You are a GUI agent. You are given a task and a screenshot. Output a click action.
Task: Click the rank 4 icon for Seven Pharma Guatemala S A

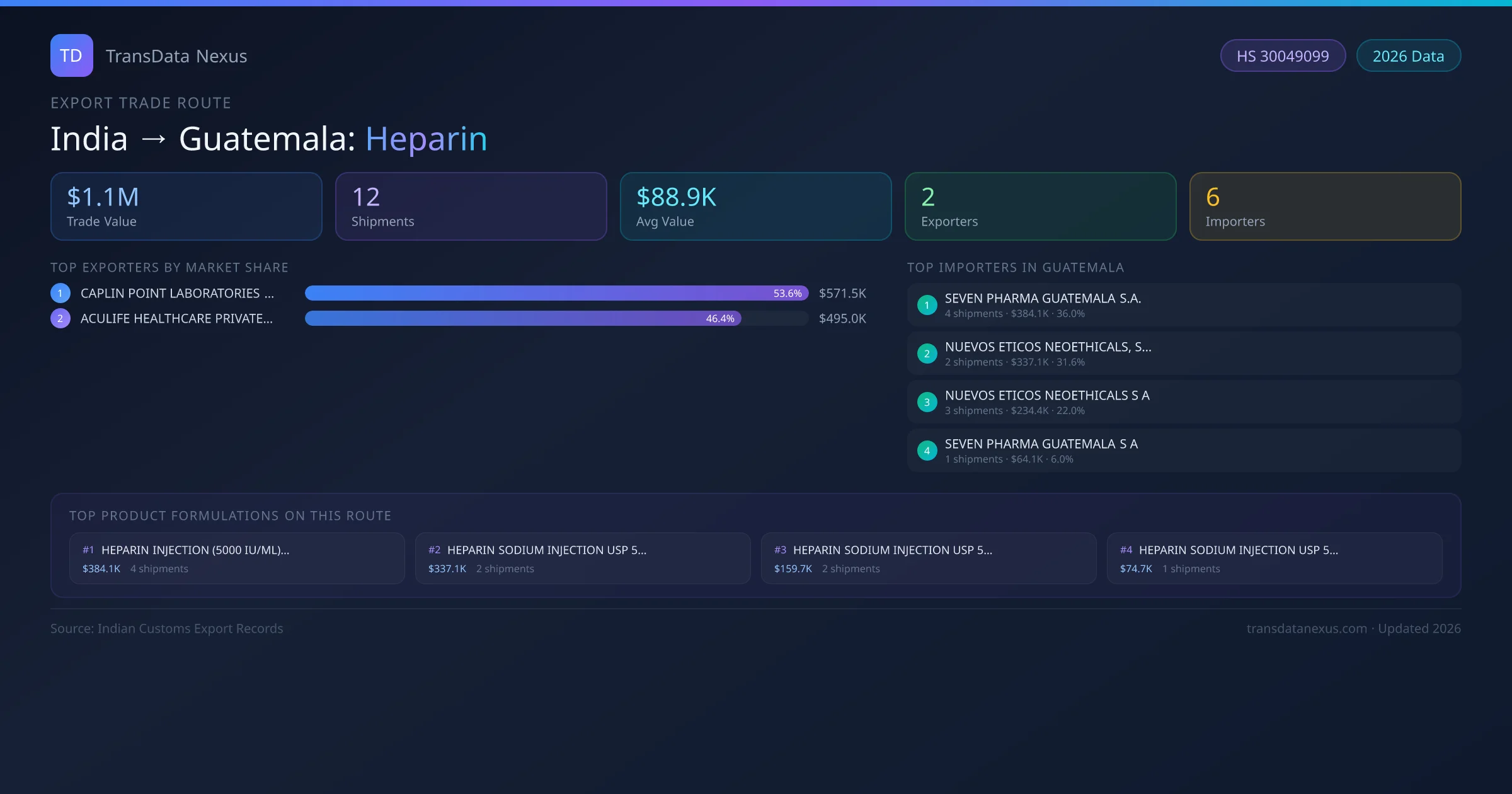pyautogui.click(x=927, y=450)
